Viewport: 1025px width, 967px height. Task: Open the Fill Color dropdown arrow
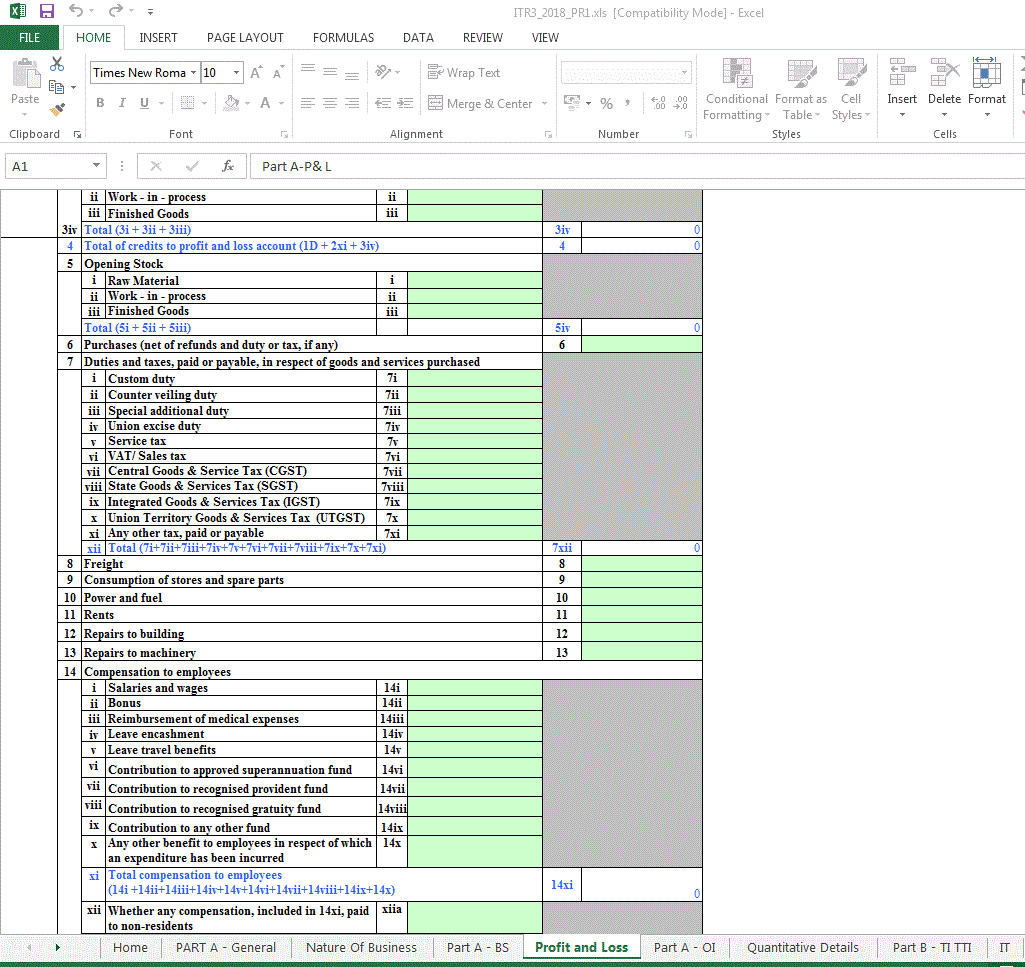coord(247,103)
